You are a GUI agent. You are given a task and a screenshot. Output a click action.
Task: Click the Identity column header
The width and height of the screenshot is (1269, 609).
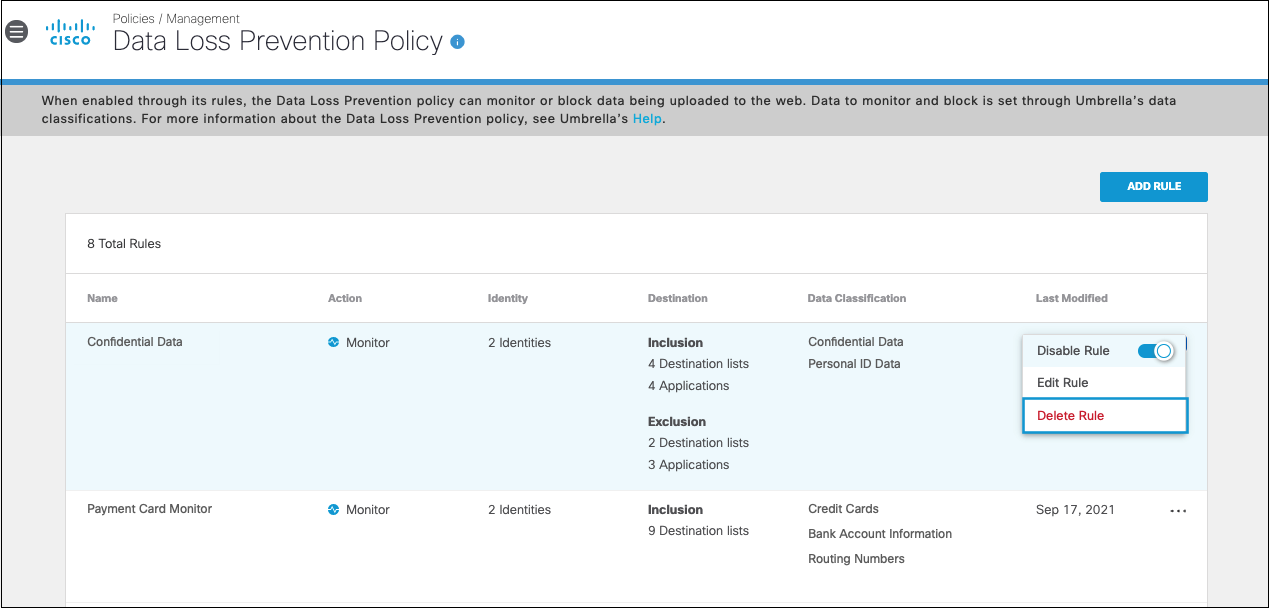tap(508, 298)
